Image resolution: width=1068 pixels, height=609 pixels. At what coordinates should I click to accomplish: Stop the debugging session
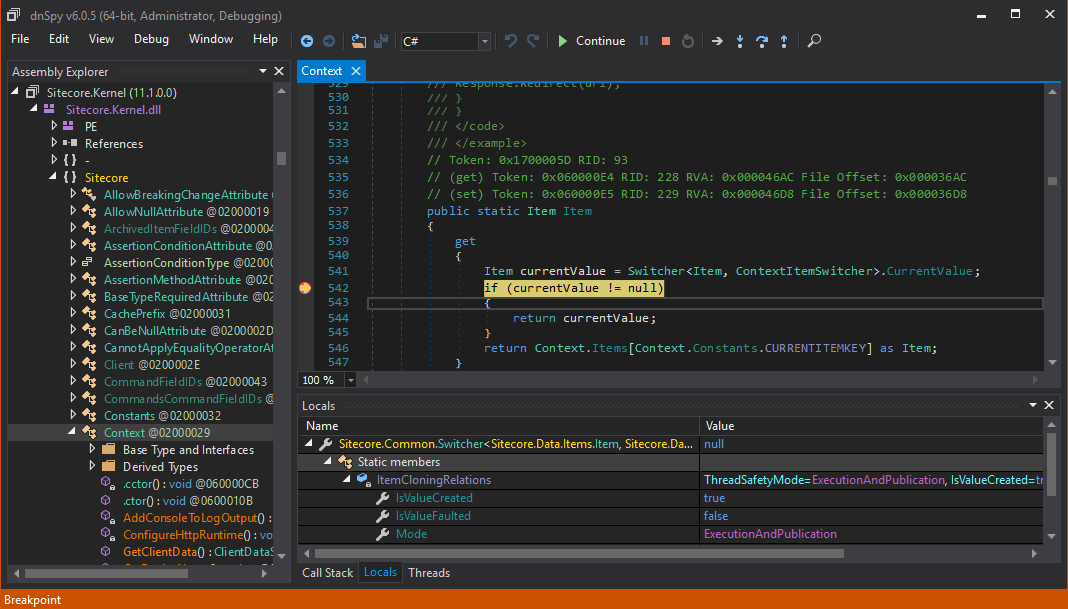(x=666, y=41)
